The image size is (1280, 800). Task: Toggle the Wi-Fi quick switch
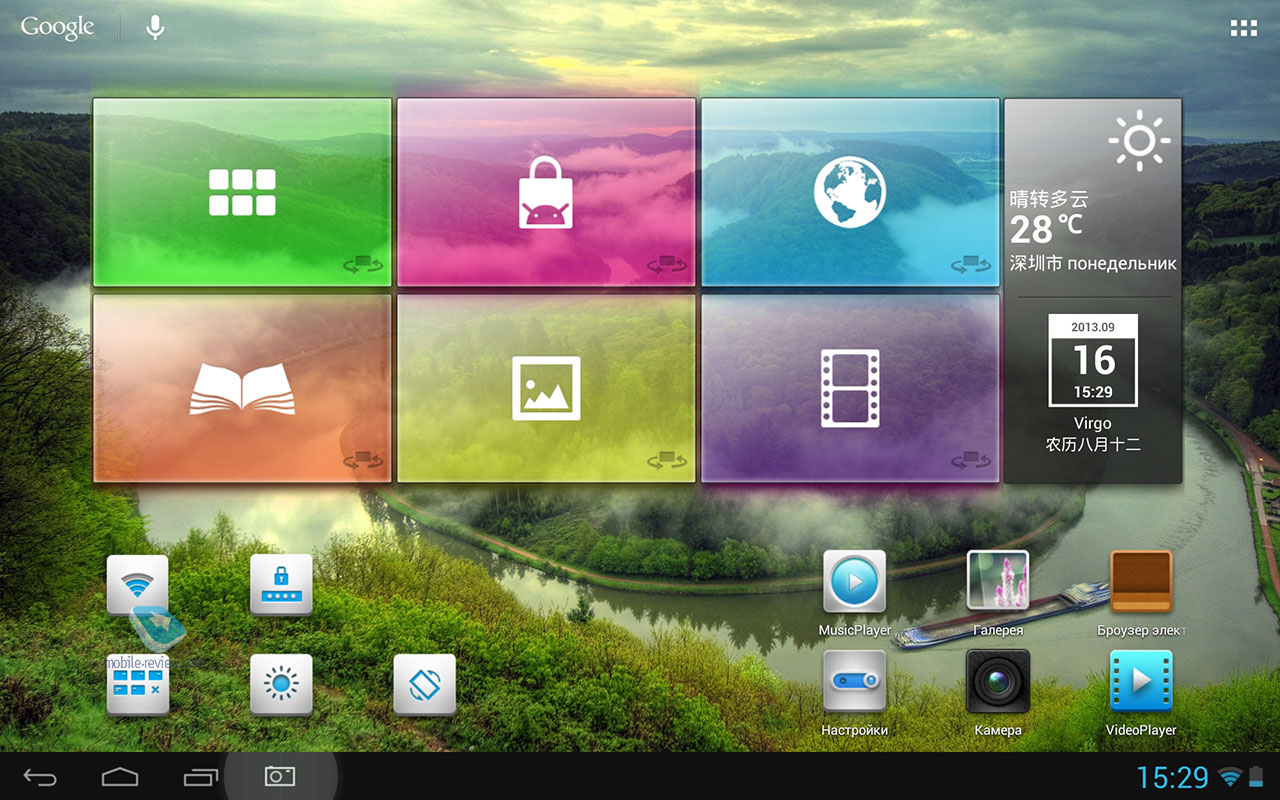tap(138, 584)
